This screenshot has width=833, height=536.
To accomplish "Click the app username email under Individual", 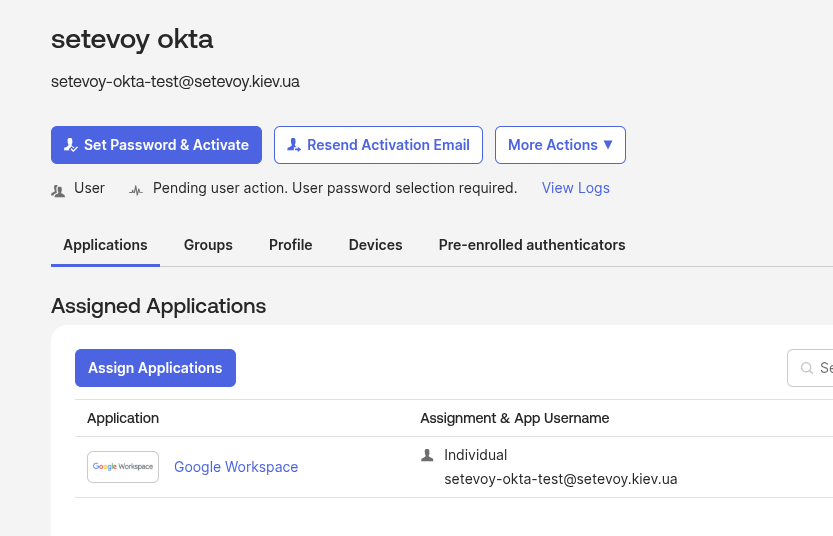I will pos(560,479).
